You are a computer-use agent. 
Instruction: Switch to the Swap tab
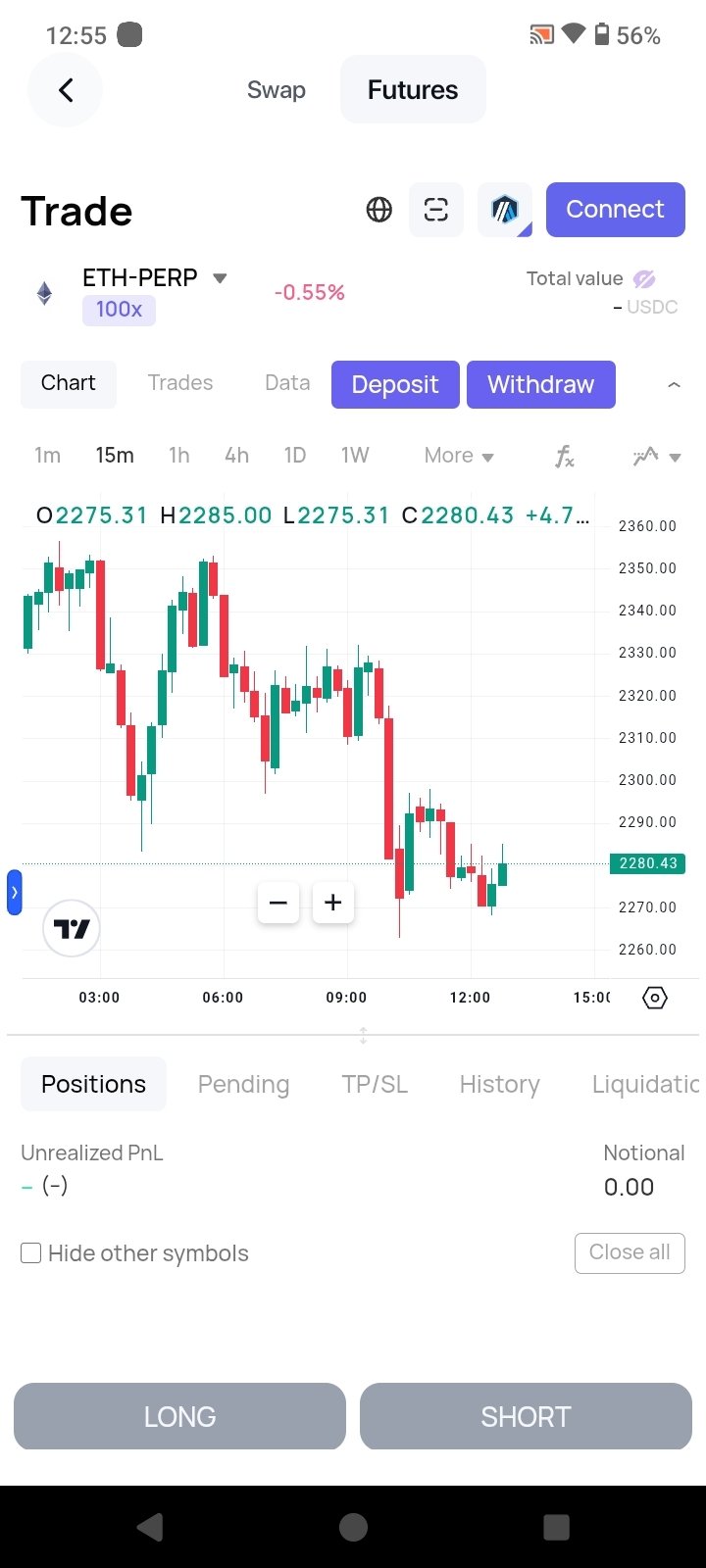277,90
